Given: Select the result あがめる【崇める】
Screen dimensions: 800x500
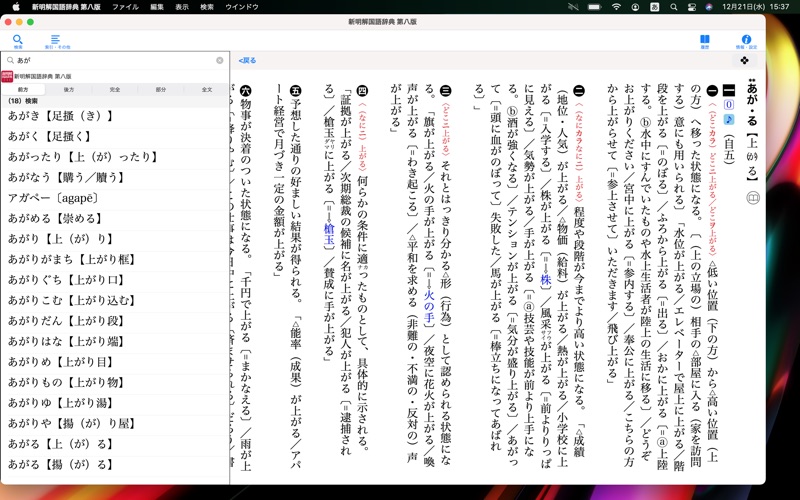Looking at the screenshot, I should [x=115, y=218].
